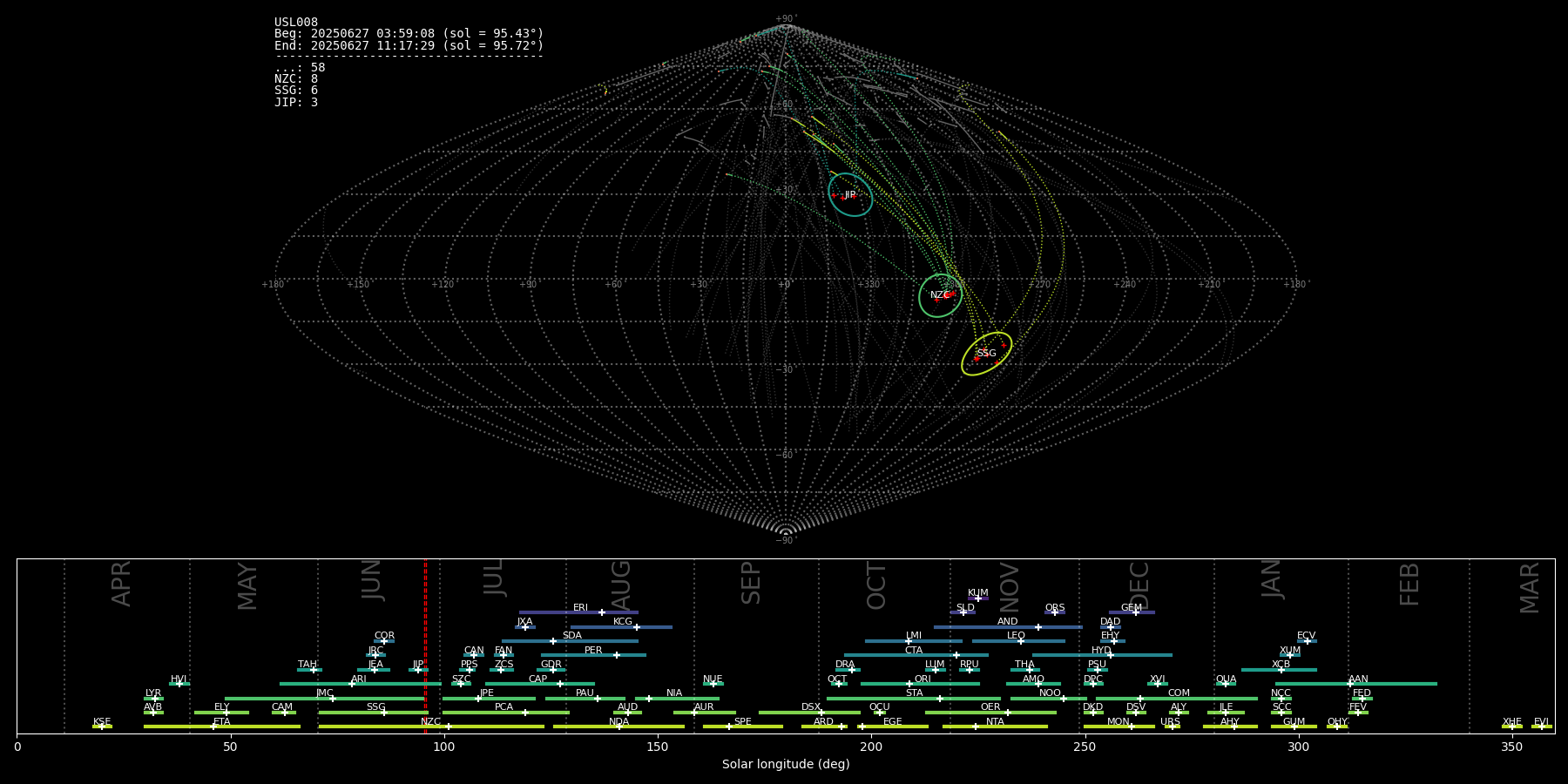This screenshot has width=1568, height=784.
Task: Select the SLD shower label in timeline
Action: (965, 608)
